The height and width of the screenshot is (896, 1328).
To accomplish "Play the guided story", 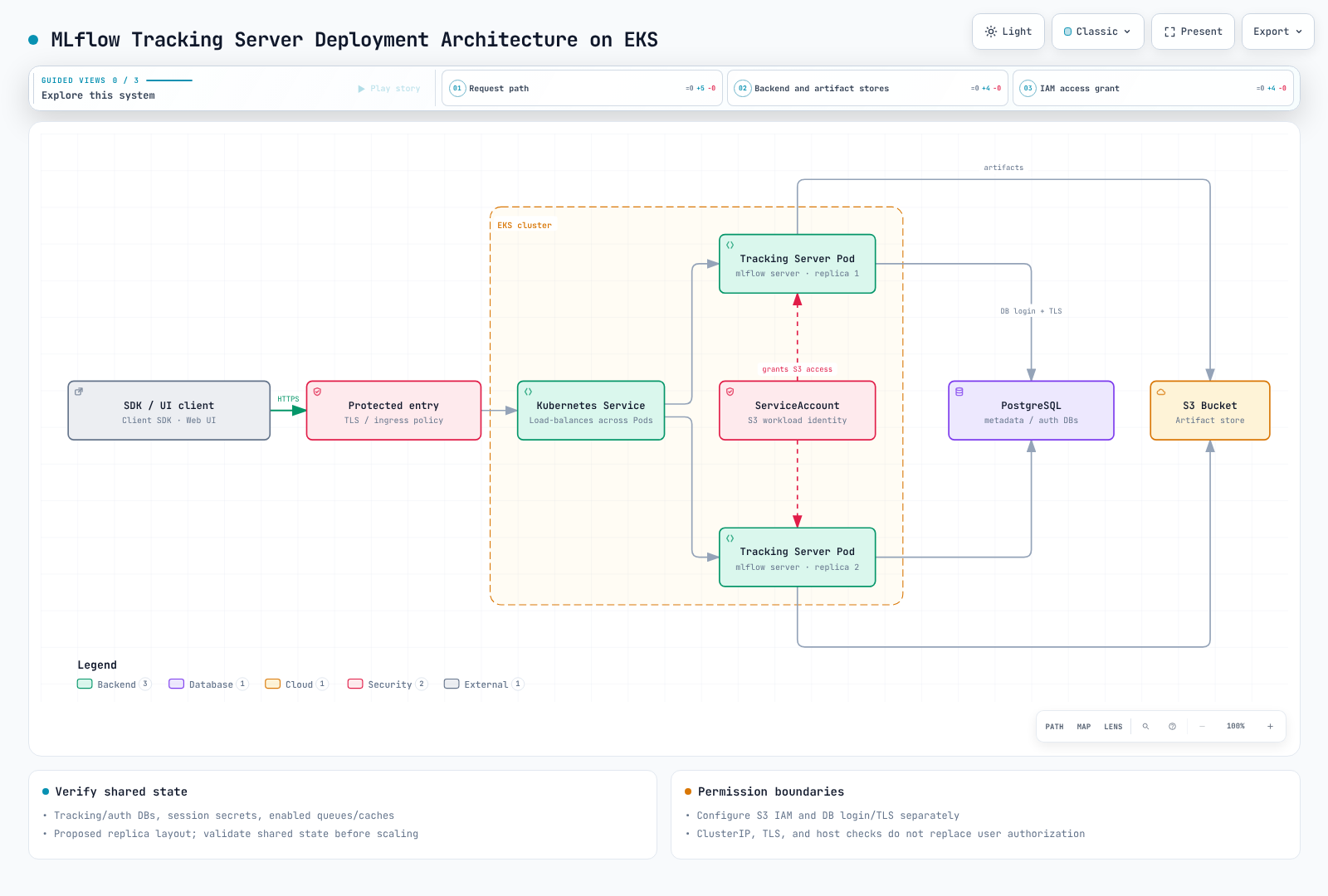I will click(x=389, y=89).
